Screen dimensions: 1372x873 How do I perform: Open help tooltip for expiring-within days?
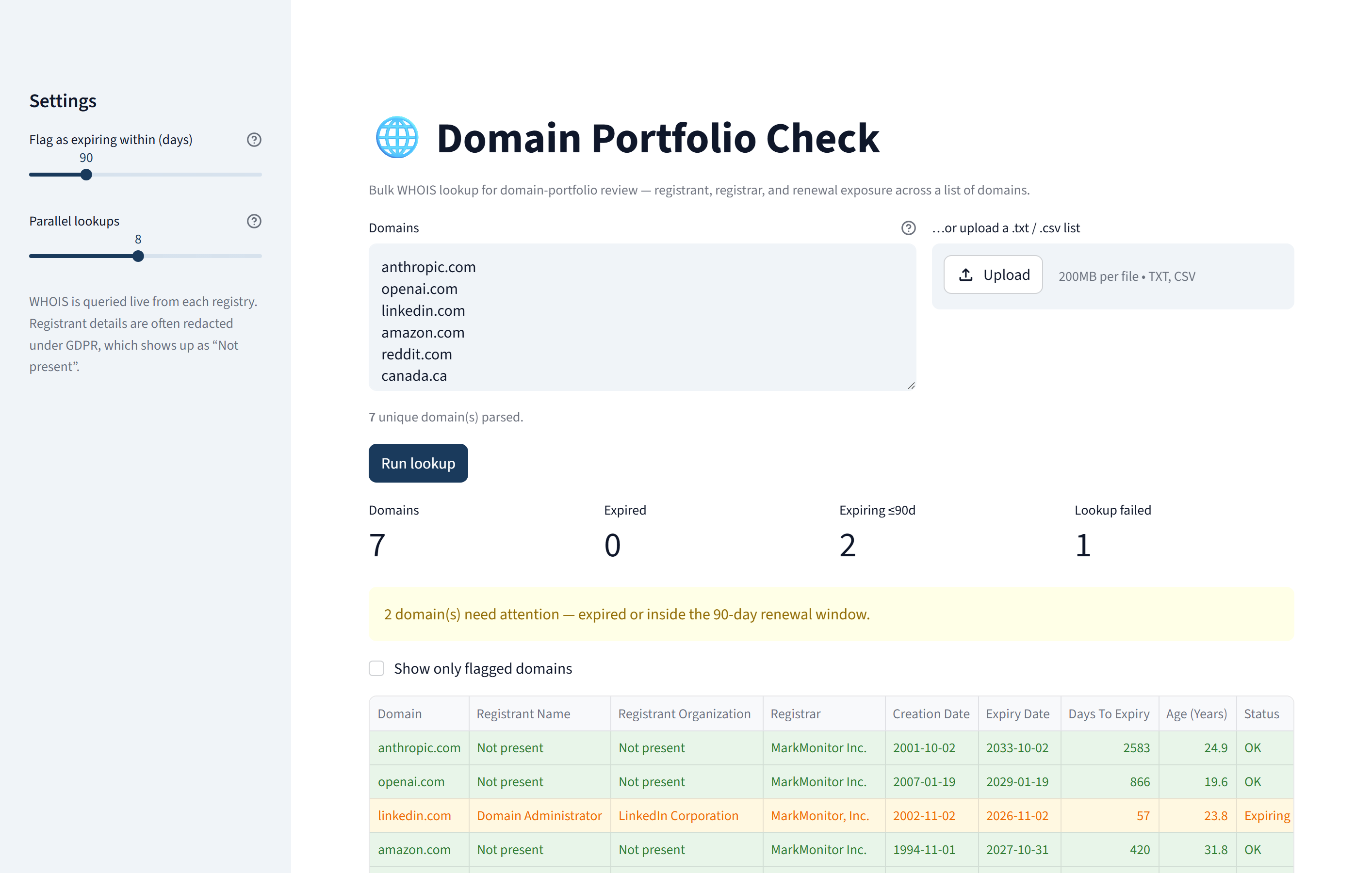point(254,140)
